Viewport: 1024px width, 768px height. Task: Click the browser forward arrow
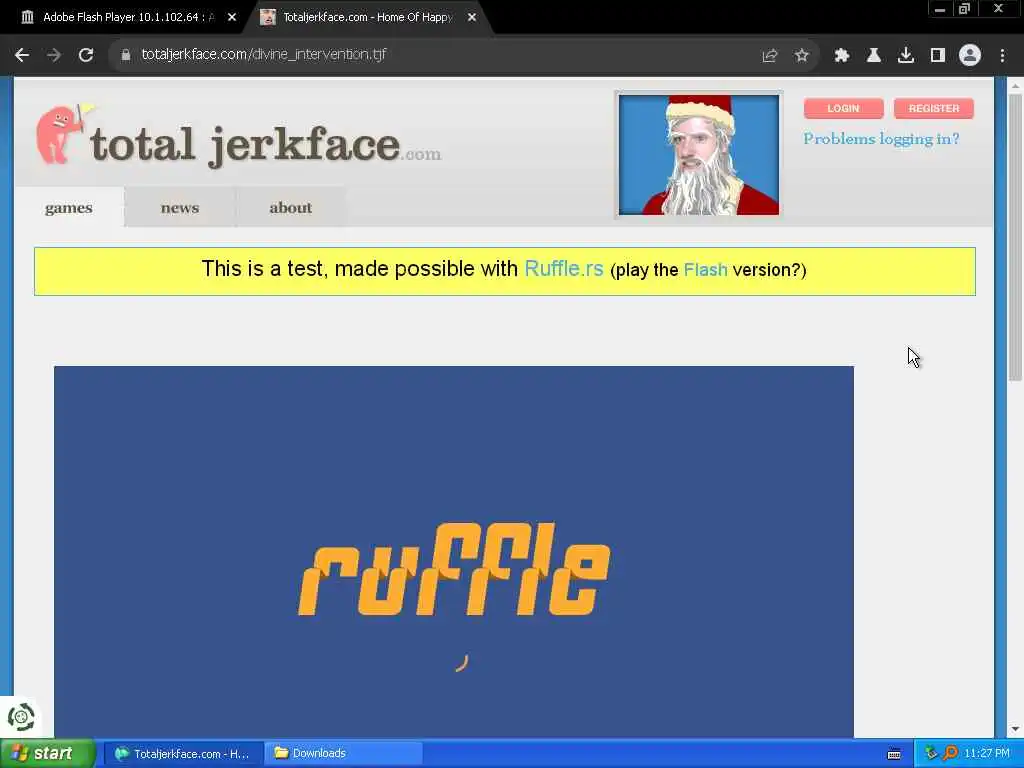click(x=54, y=56)
